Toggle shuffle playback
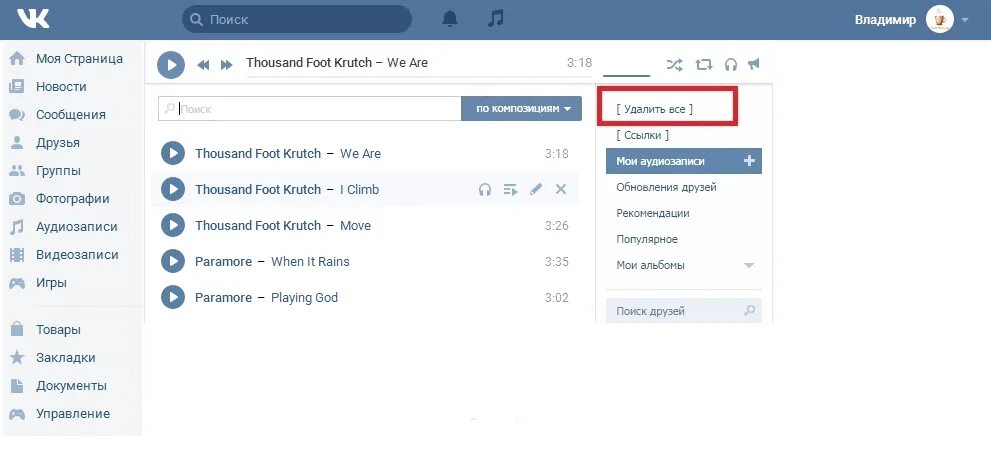The width and height of the screenshot is (991, 457). [x=674, y=64]
